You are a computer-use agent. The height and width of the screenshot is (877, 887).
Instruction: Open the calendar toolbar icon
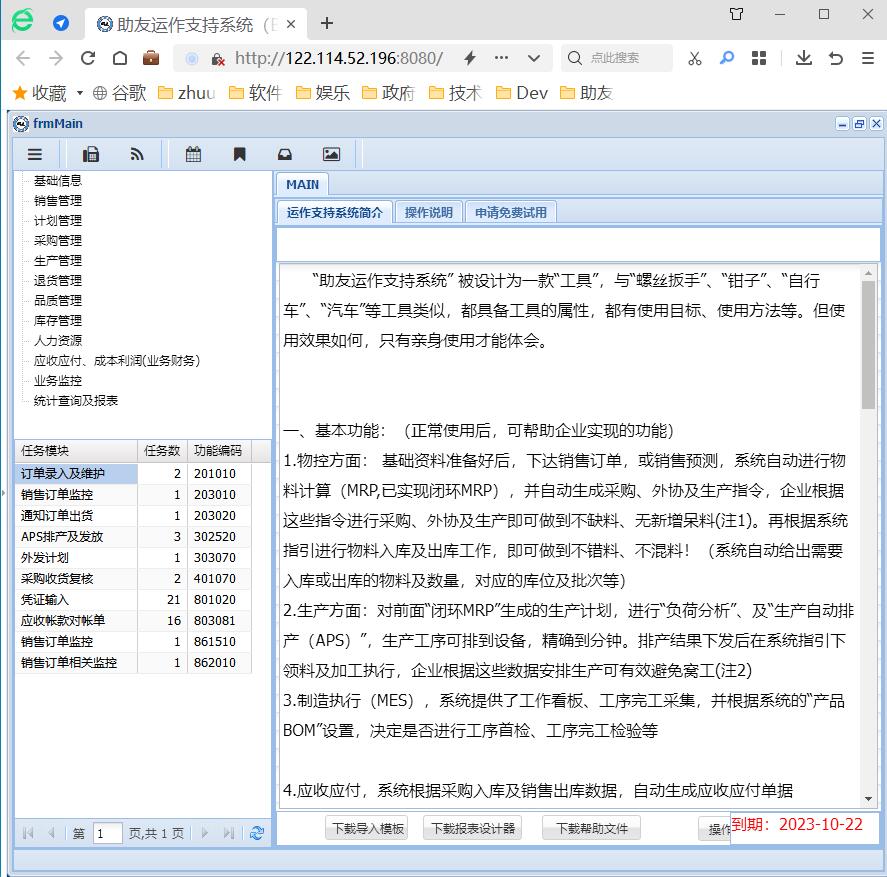(x=193, y=154)
